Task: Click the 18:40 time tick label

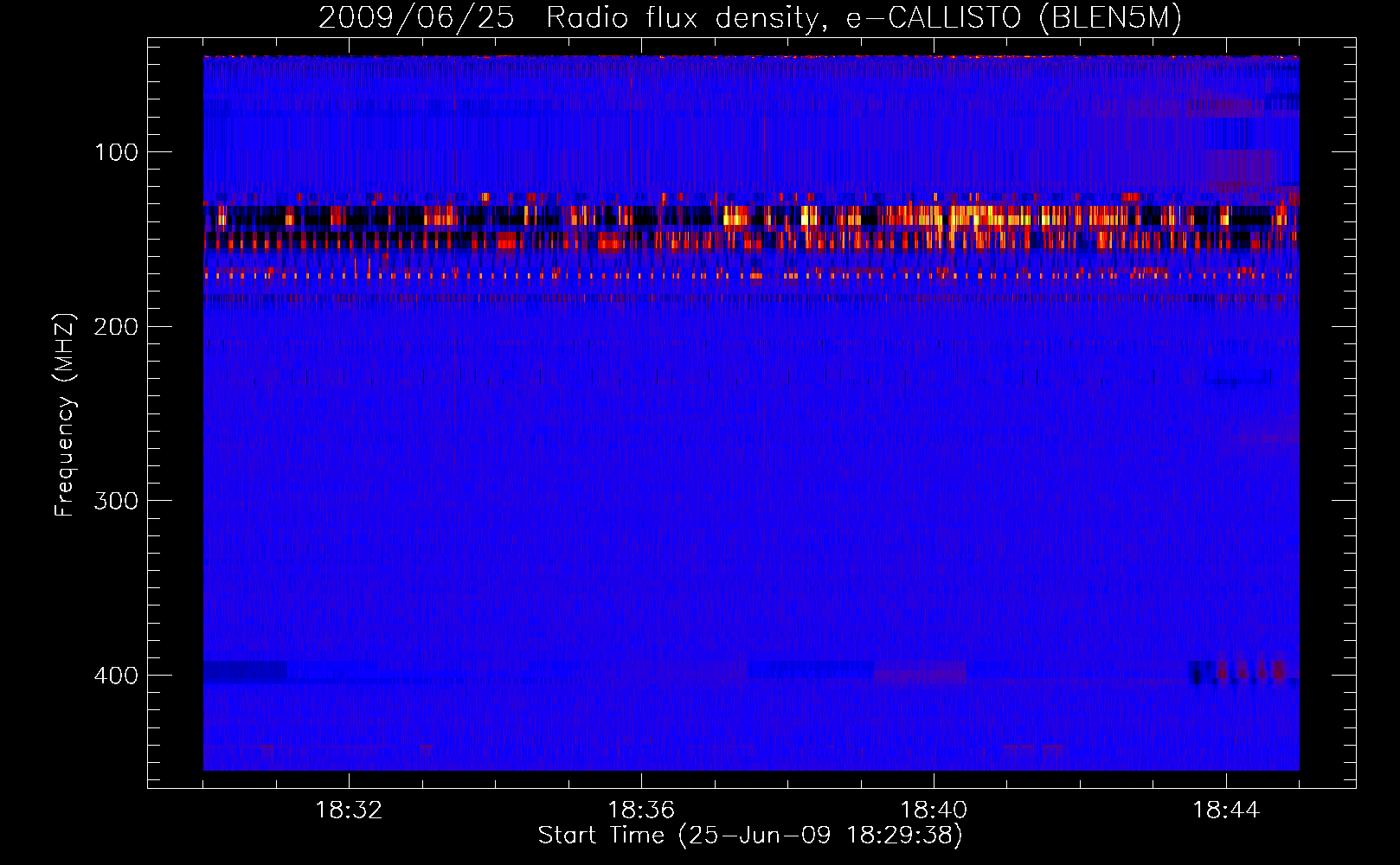Action: coord(934,811)
